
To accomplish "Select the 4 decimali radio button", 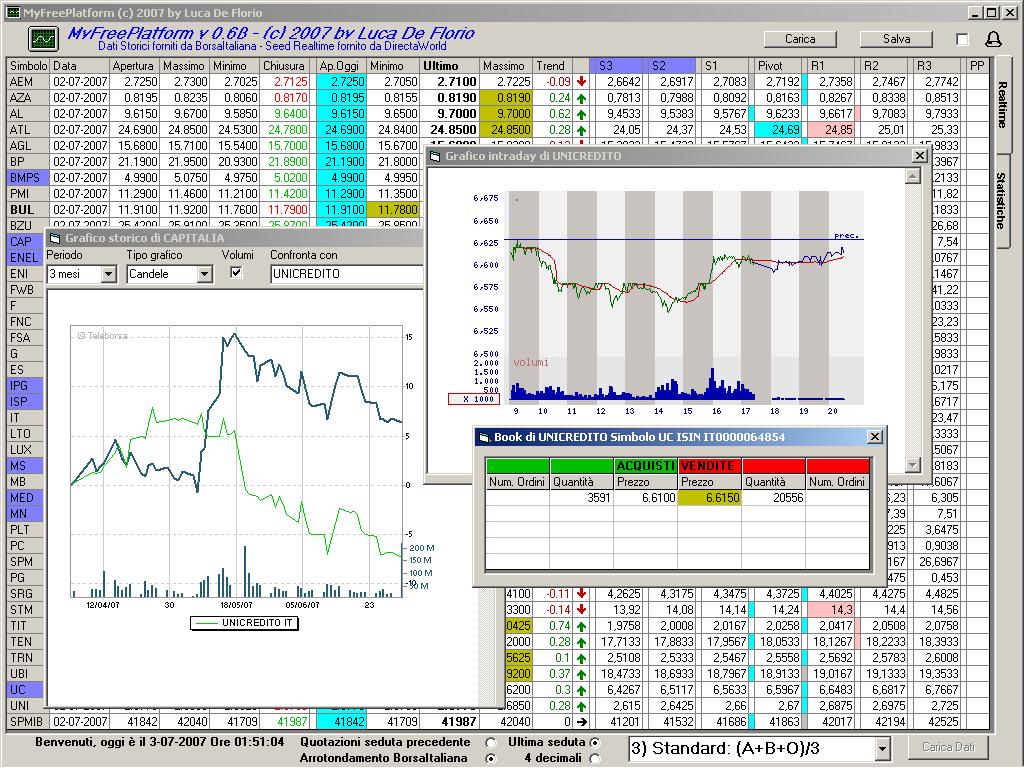I will (x=596, y=758).
